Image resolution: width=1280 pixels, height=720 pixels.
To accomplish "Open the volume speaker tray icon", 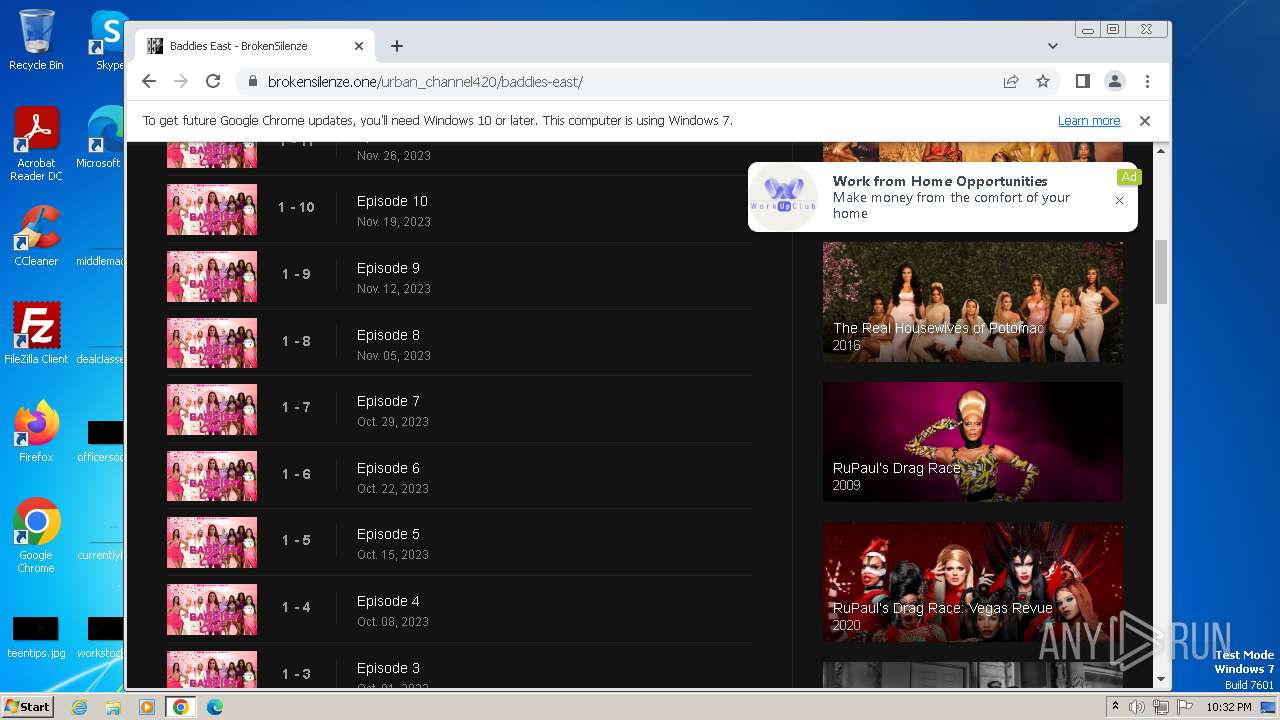I will pyautogui.click(x=1137, y=707).
